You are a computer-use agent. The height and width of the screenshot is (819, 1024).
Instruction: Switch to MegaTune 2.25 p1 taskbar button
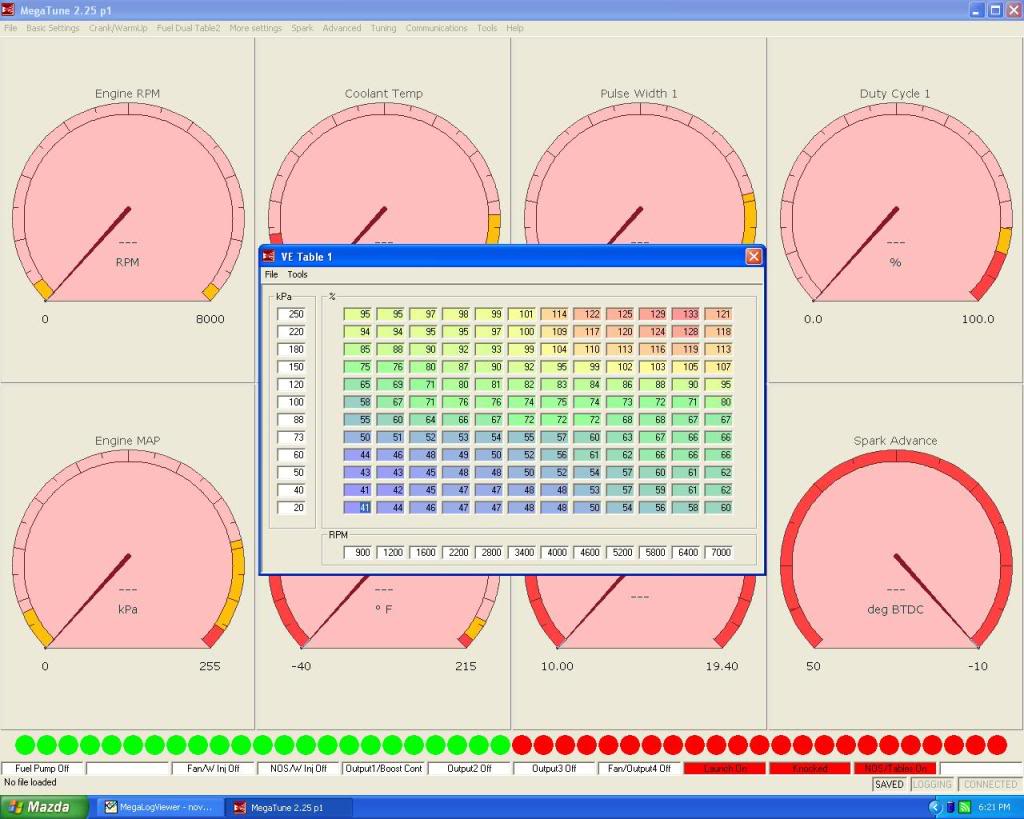pos(287,807)
